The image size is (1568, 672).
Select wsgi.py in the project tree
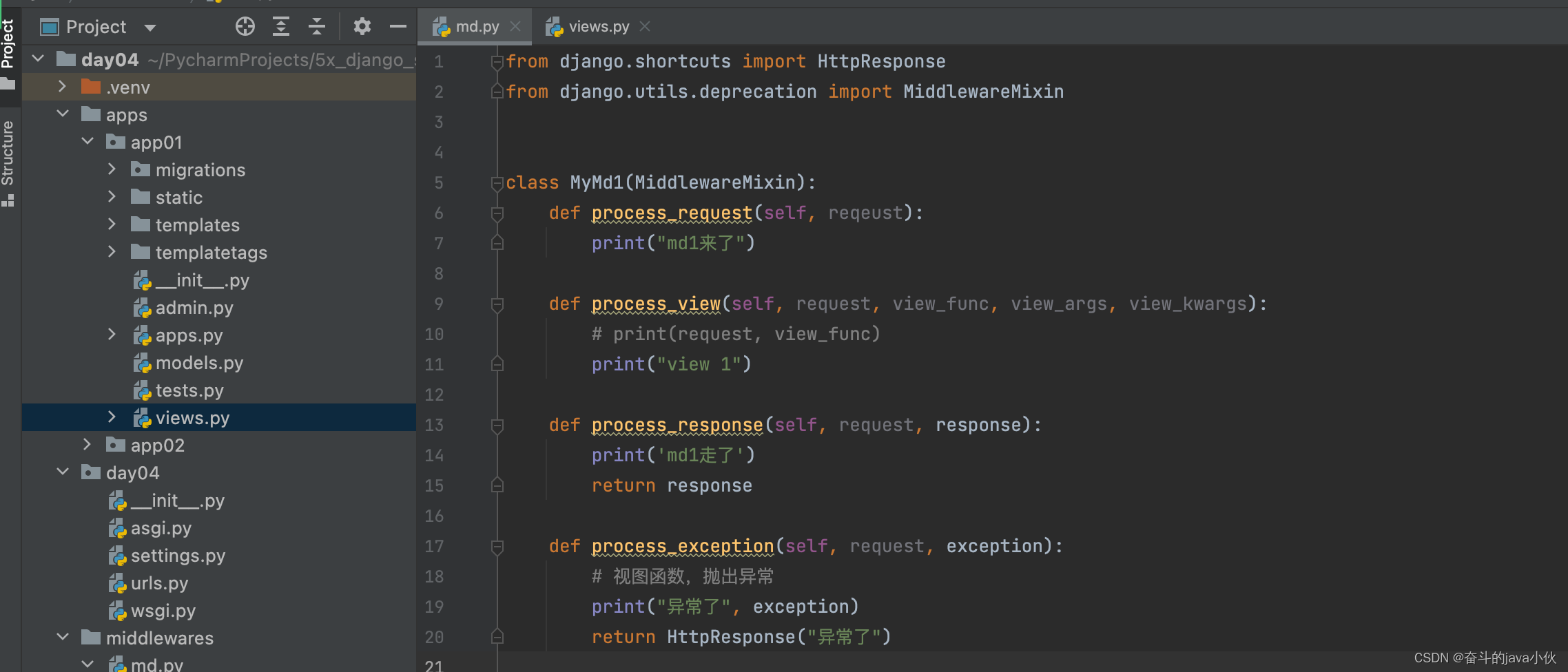(x=219, y=611)
